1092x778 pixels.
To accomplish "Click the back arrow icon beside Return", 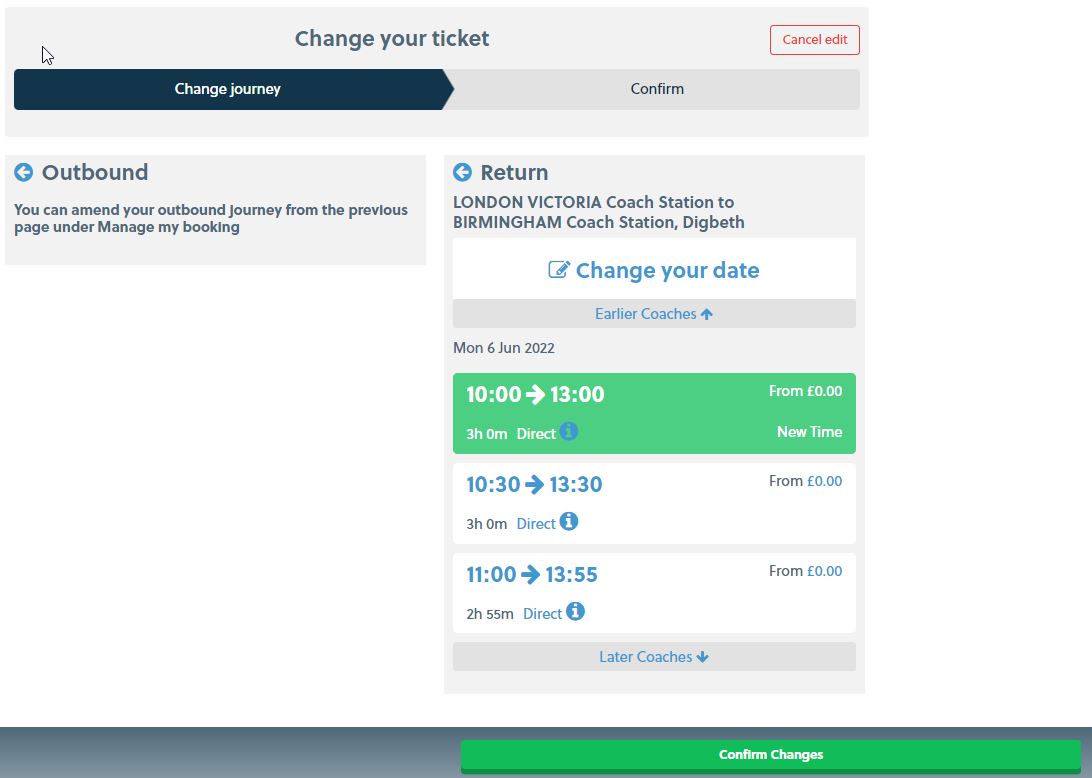I will tap(462, 172).
